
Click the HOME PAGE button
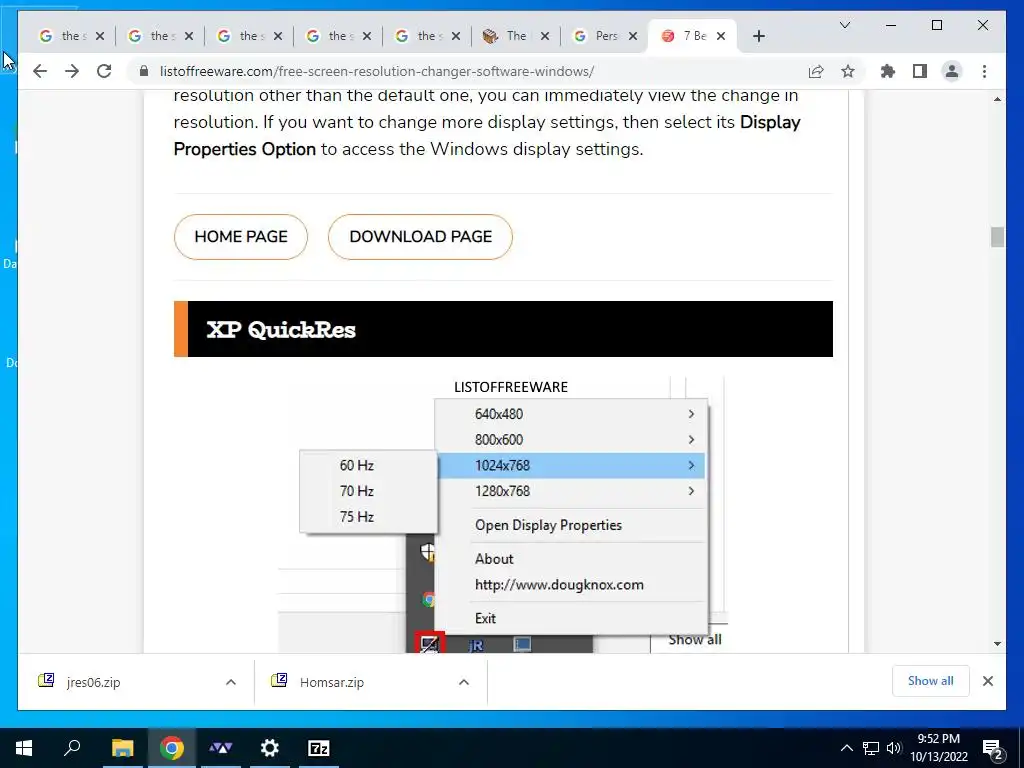(240, 236)
